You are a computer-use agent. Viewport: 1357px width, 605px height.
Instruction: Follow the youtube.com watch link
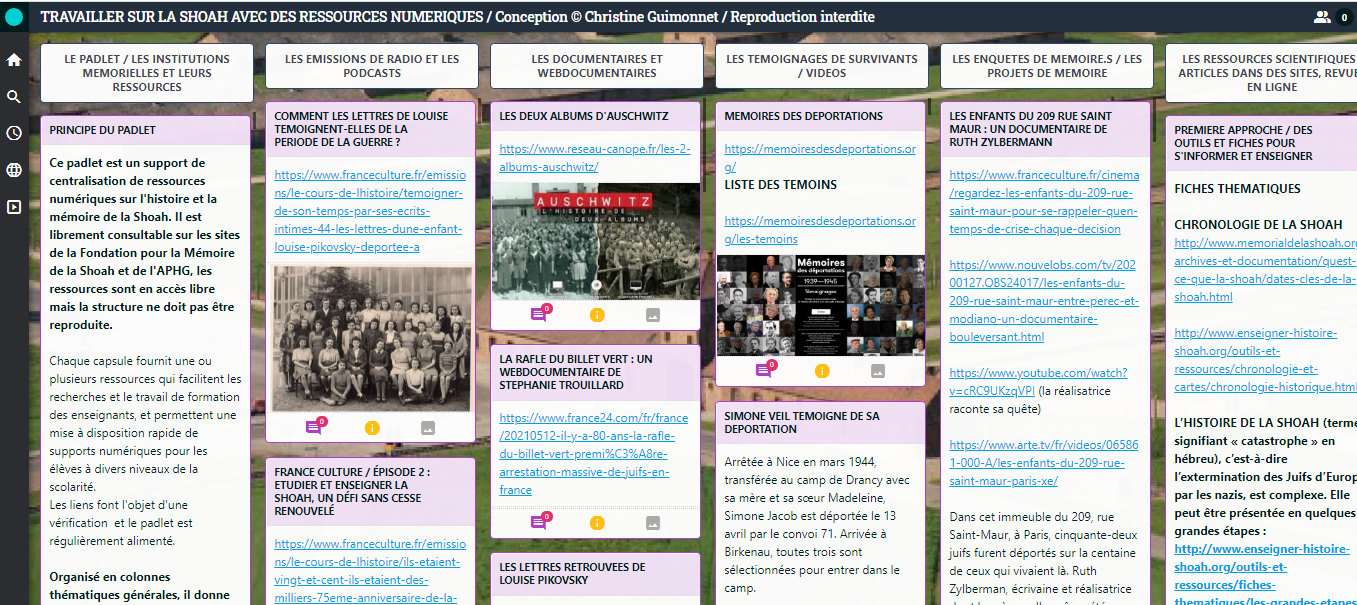[x=1037, y=381]
